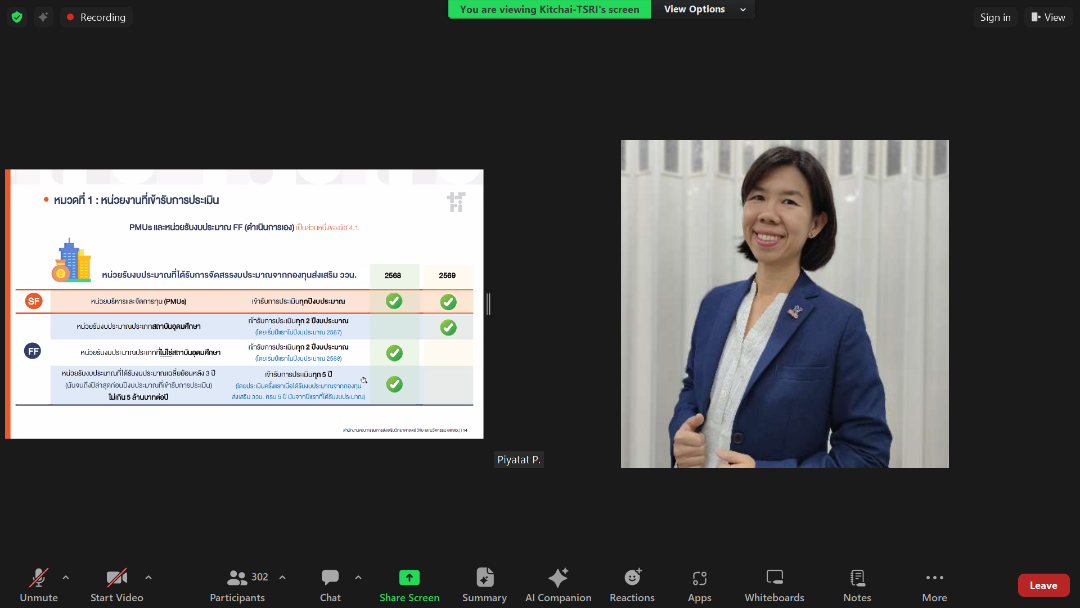Click the red Leave button
Image resolution: width=1080 pixels, height=608 pixels.
[x=1043, y=585]
